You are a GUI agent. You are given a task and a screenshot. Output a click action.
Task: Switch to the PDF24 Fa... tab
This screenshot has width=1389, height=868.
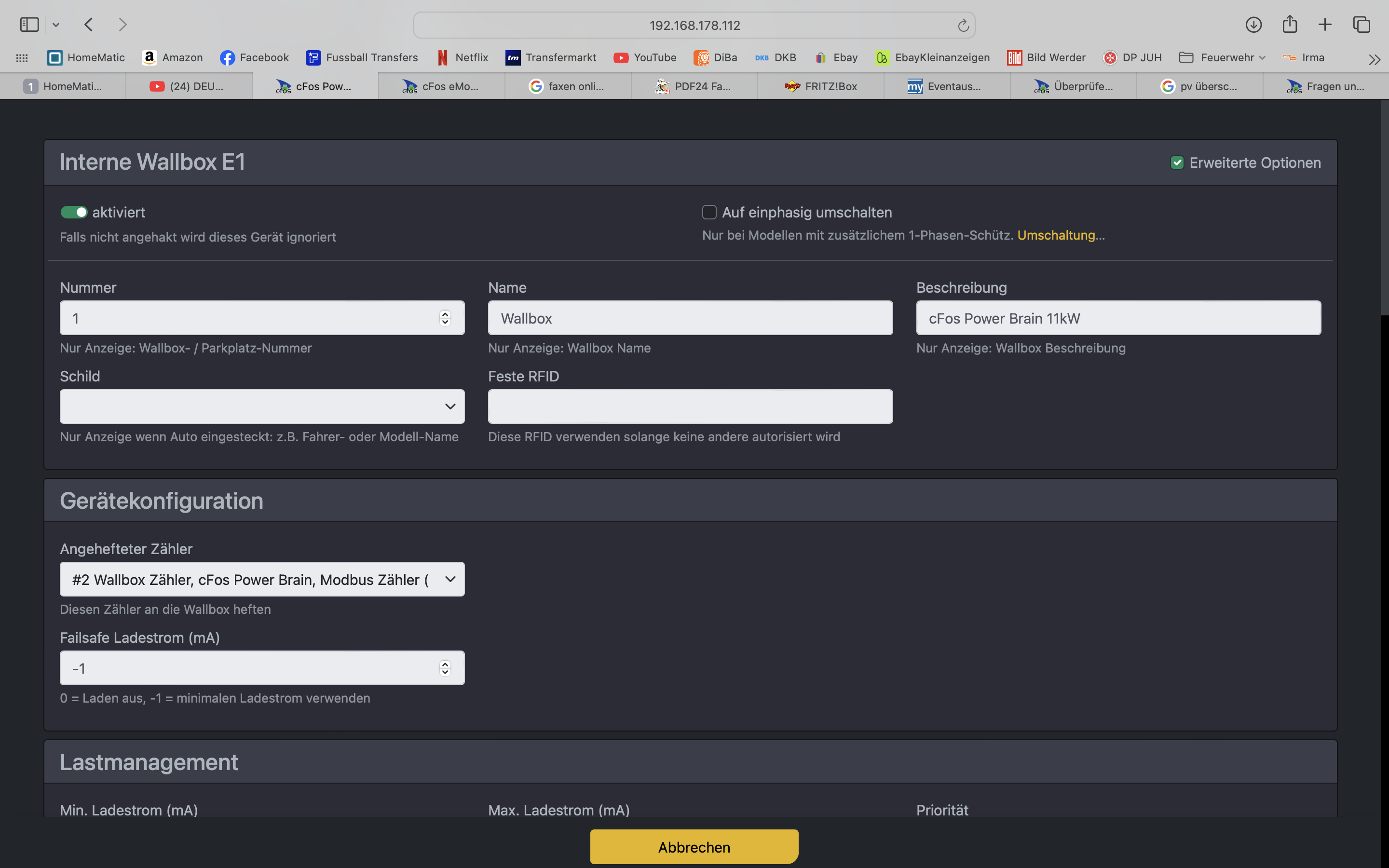pyautogui.click(x=694, y=86)
